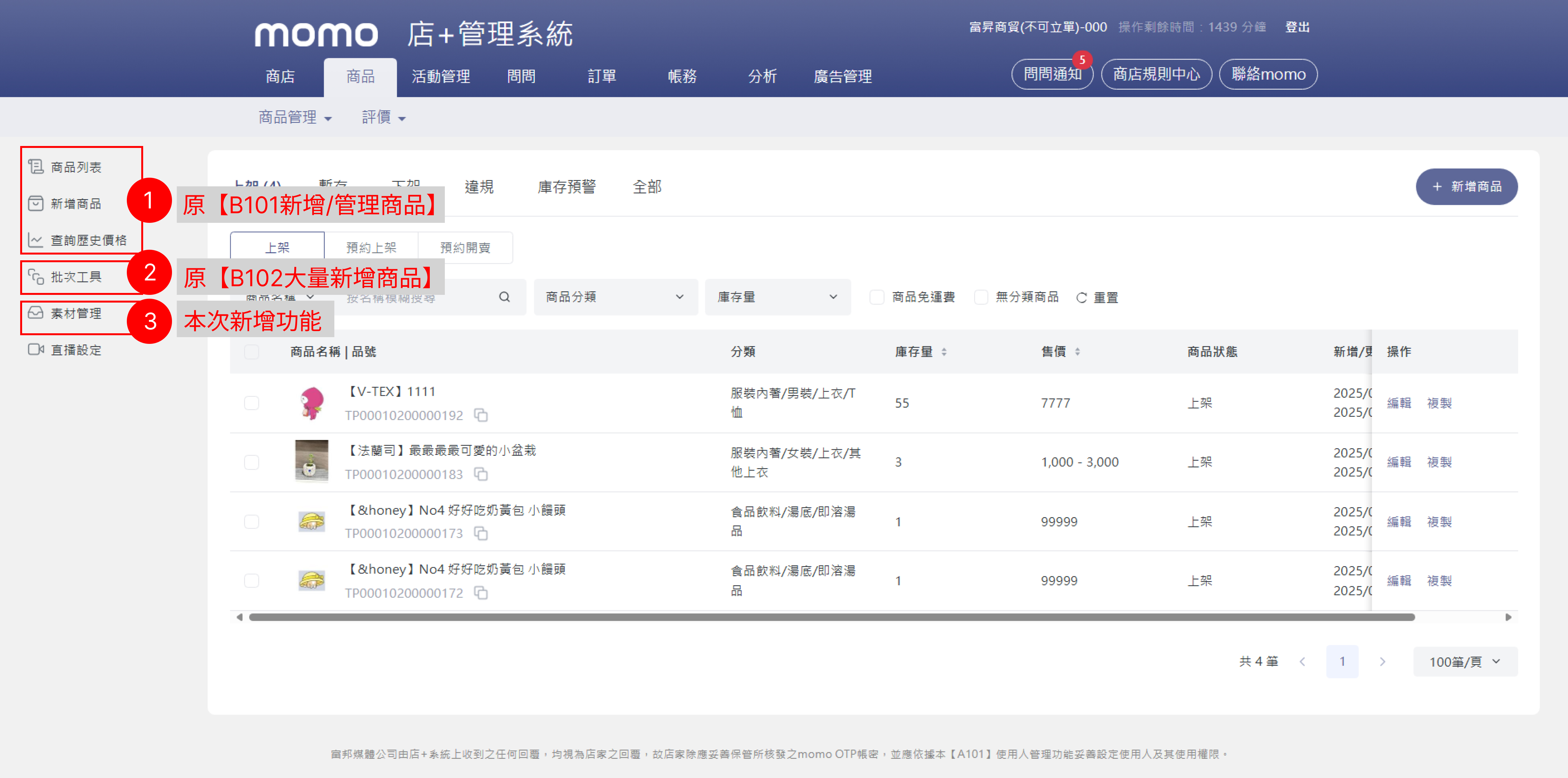Open 廣告管理 main nav tab
Viewport: 1568px width, 778px height.
coord(842,77)
